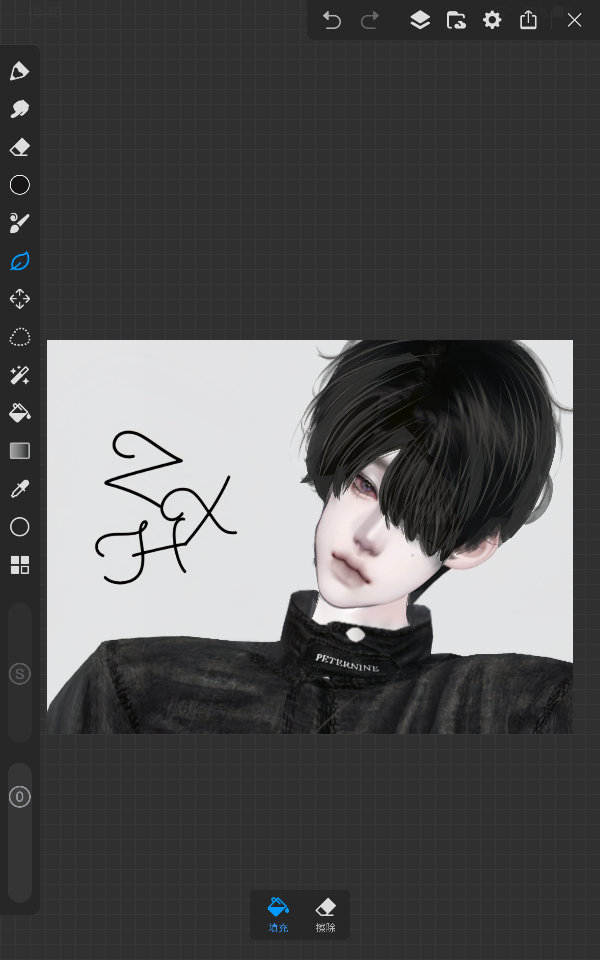
Task: Pick the Eraser tool in sidebar
Action: (x=20, y=147)
